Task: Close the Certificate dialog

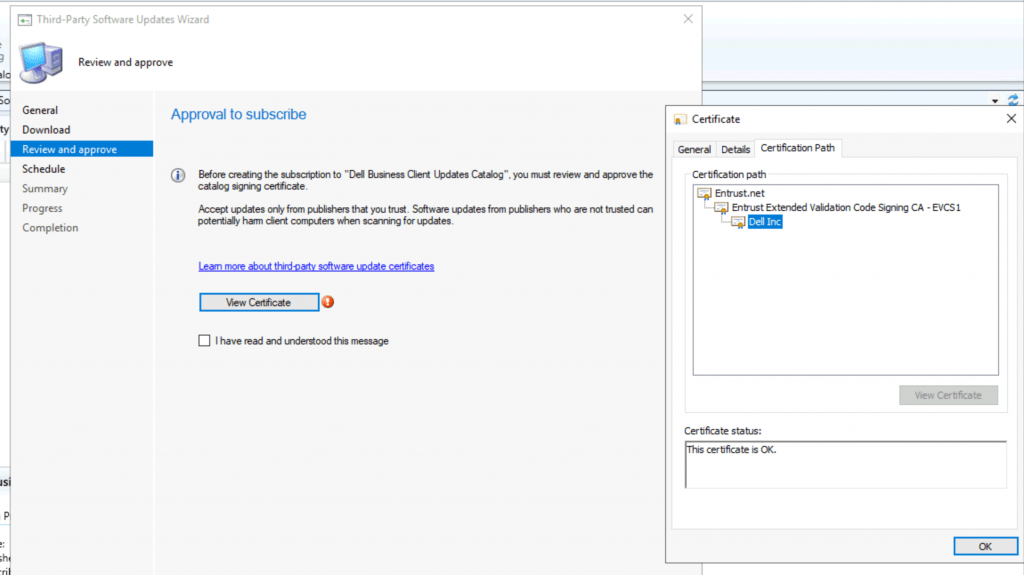Action: (x=1011, y=118)
